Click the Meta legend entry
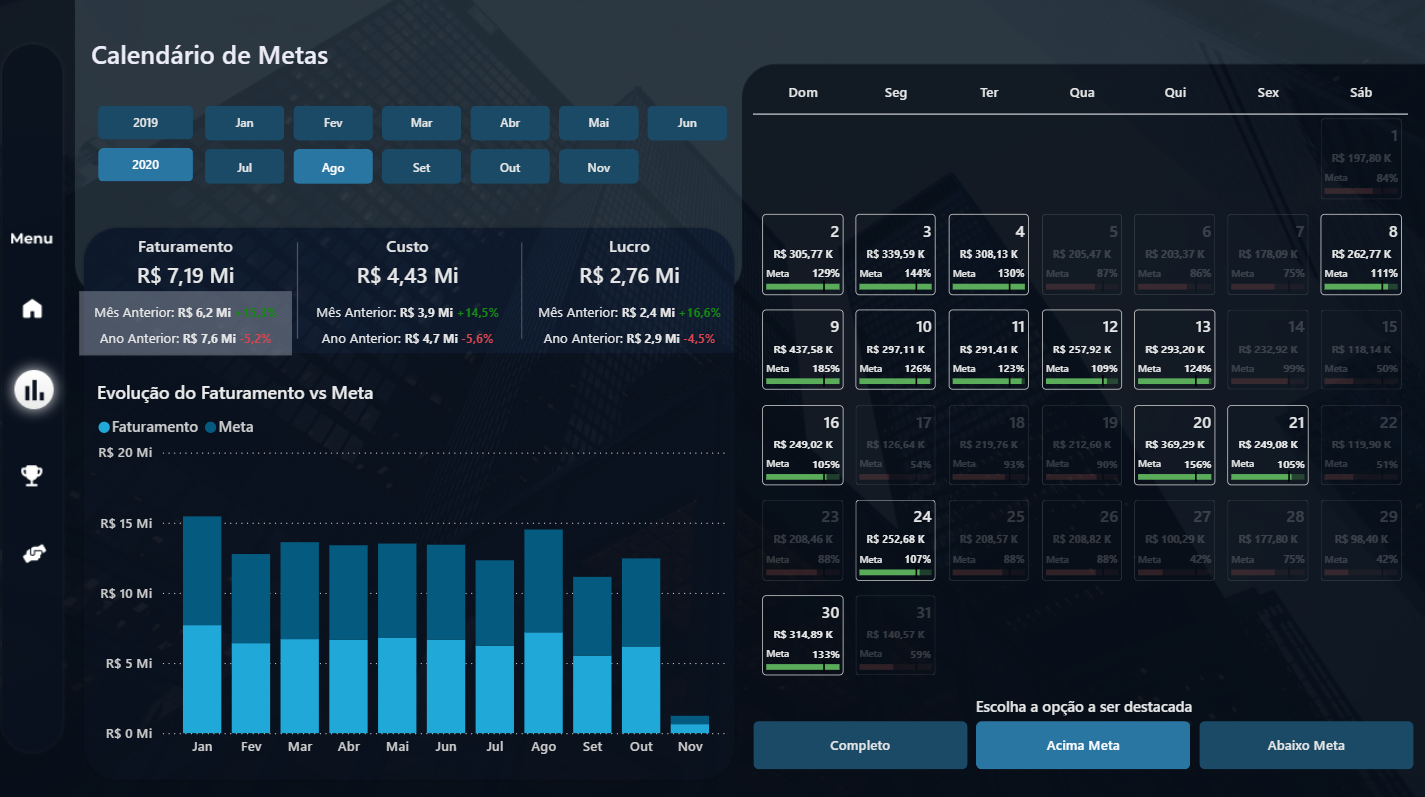Viewport: 1425px width, 797px height. tap(229, 427)
